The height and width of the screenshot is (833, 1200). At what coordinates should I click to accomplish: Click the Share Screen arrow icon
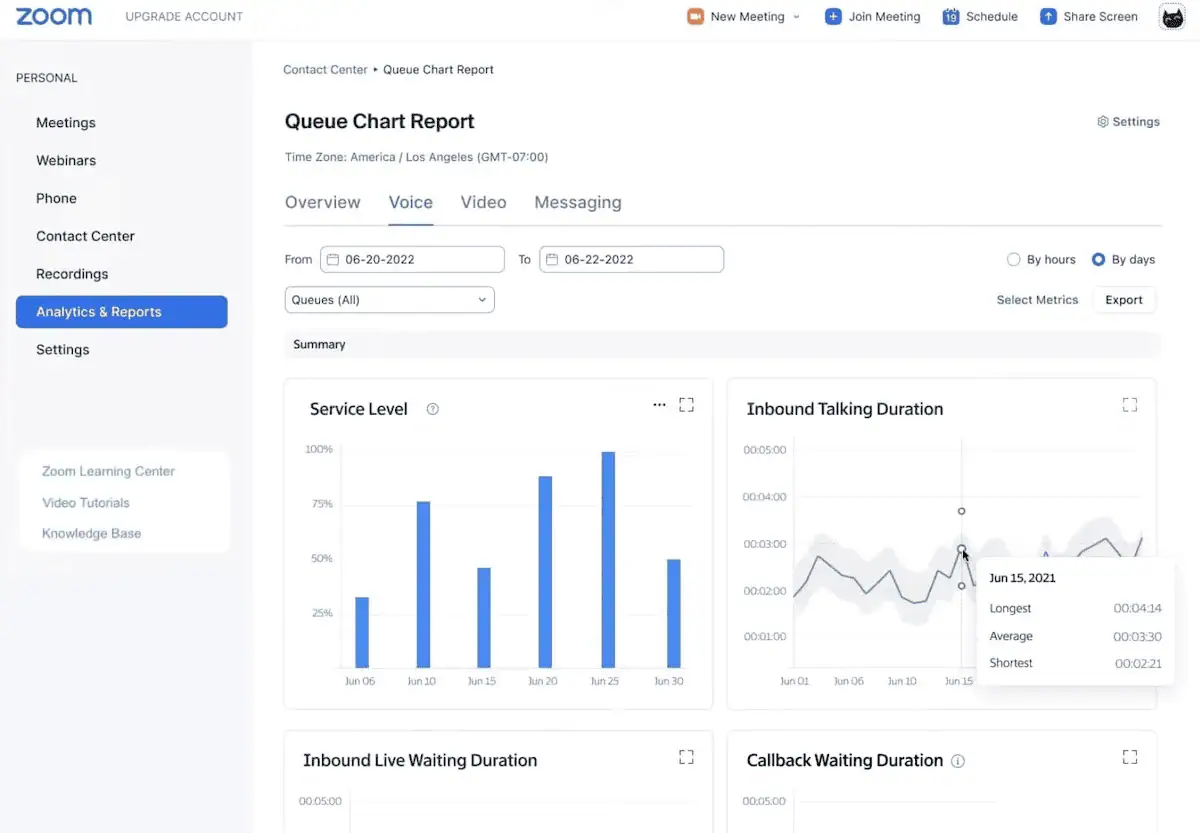[1048, 17]
